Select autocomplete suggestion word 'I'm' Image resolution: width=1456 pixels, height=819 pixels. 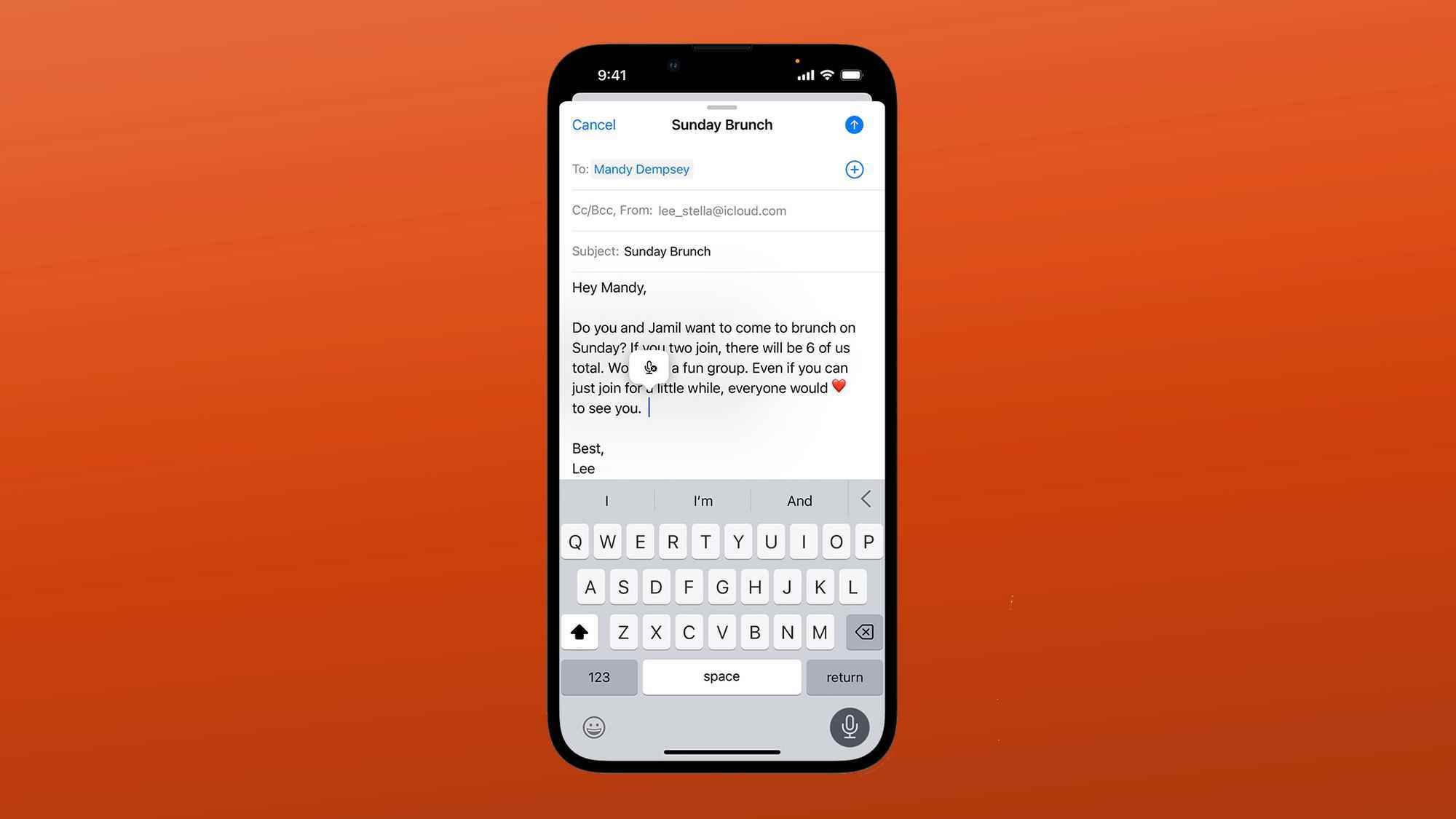click(702, 499)
